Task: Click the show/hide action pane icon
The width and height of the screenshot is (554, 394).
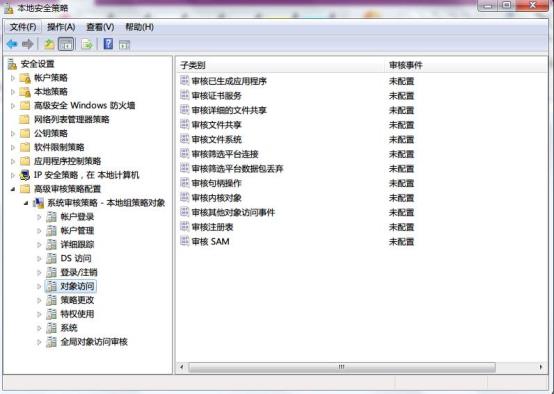Action: [124, 45]
